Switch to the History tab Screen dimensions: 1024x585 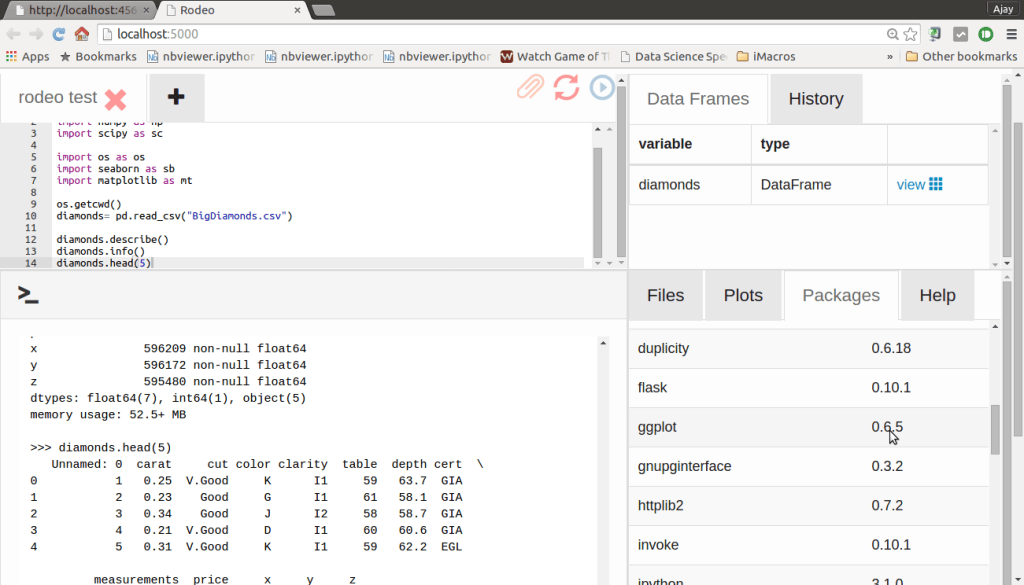click(x=816, y=99)
